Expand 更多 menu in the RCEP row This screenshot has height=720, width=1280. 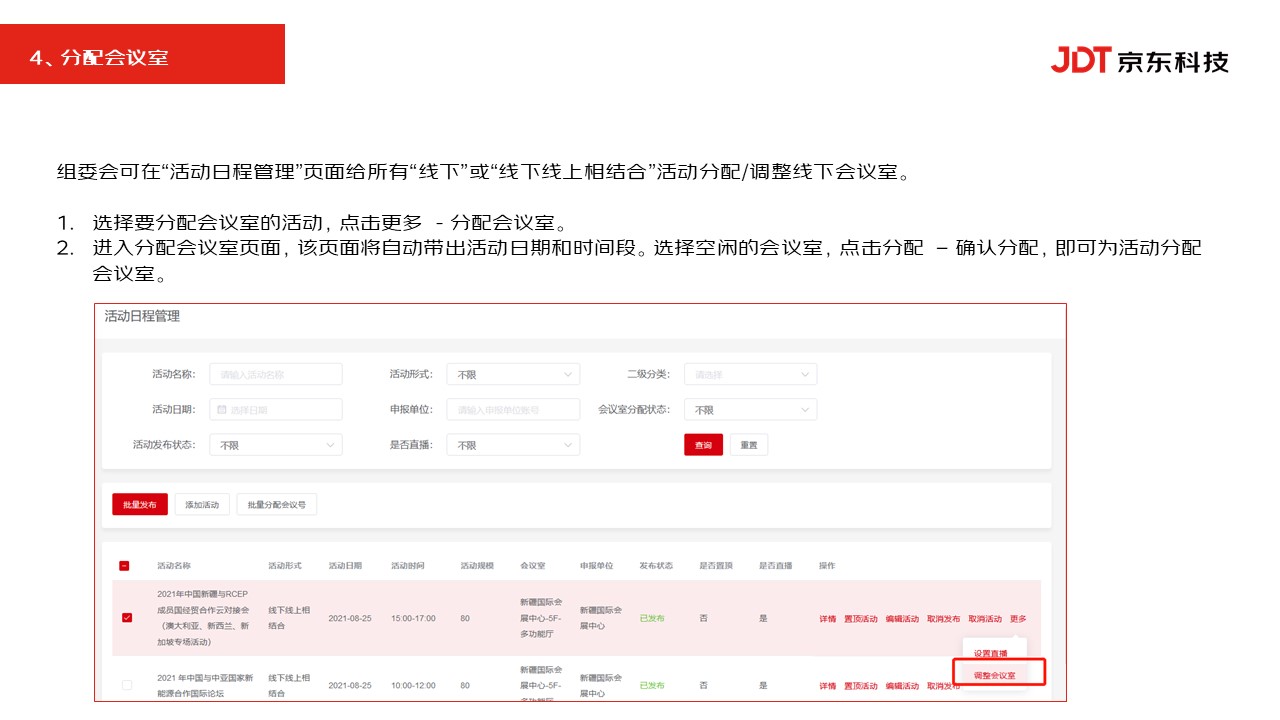1018,619
